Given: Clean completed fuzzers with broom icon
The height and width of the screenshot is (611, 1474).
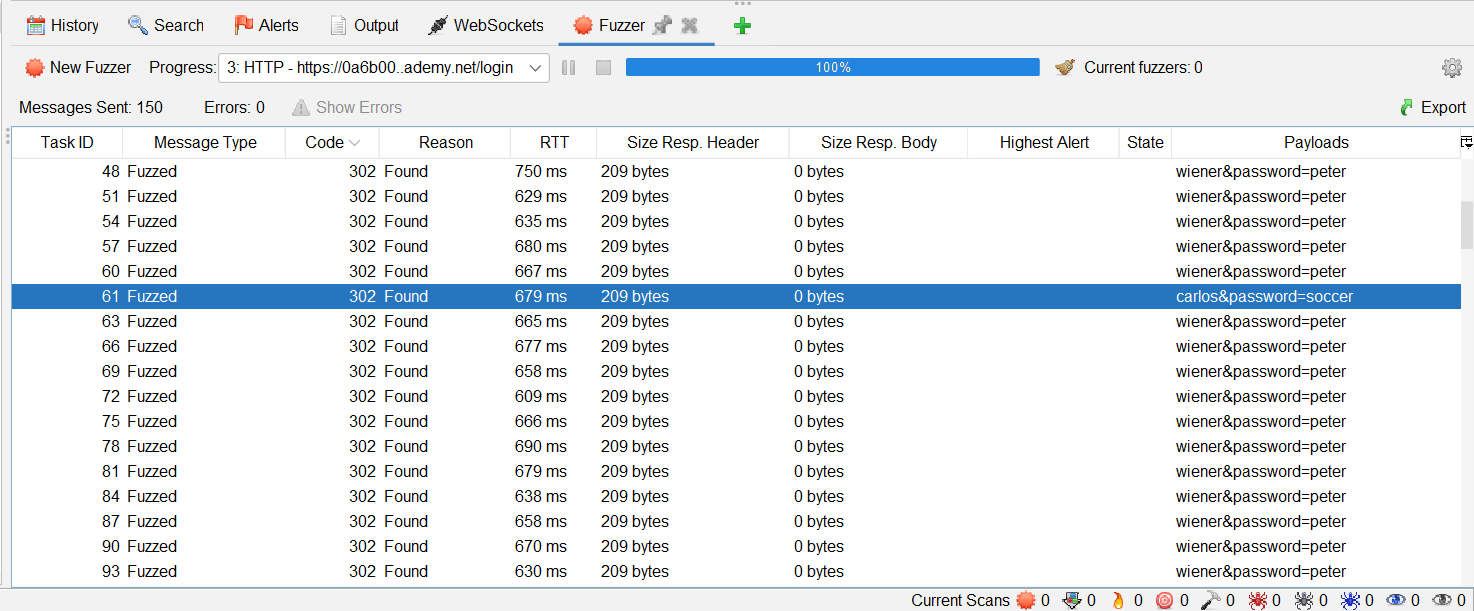Looking at the screenshot, I should (x=1066, y=68).
